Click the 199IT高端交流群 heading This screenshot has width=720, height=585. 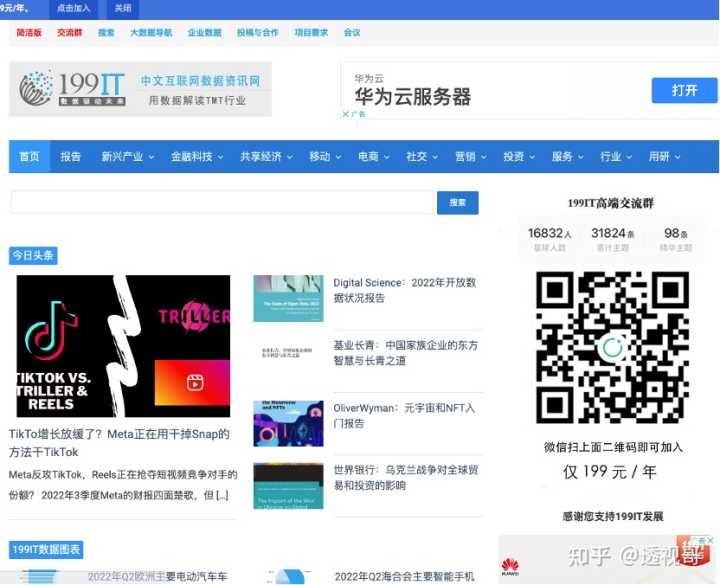click(611, 203)
